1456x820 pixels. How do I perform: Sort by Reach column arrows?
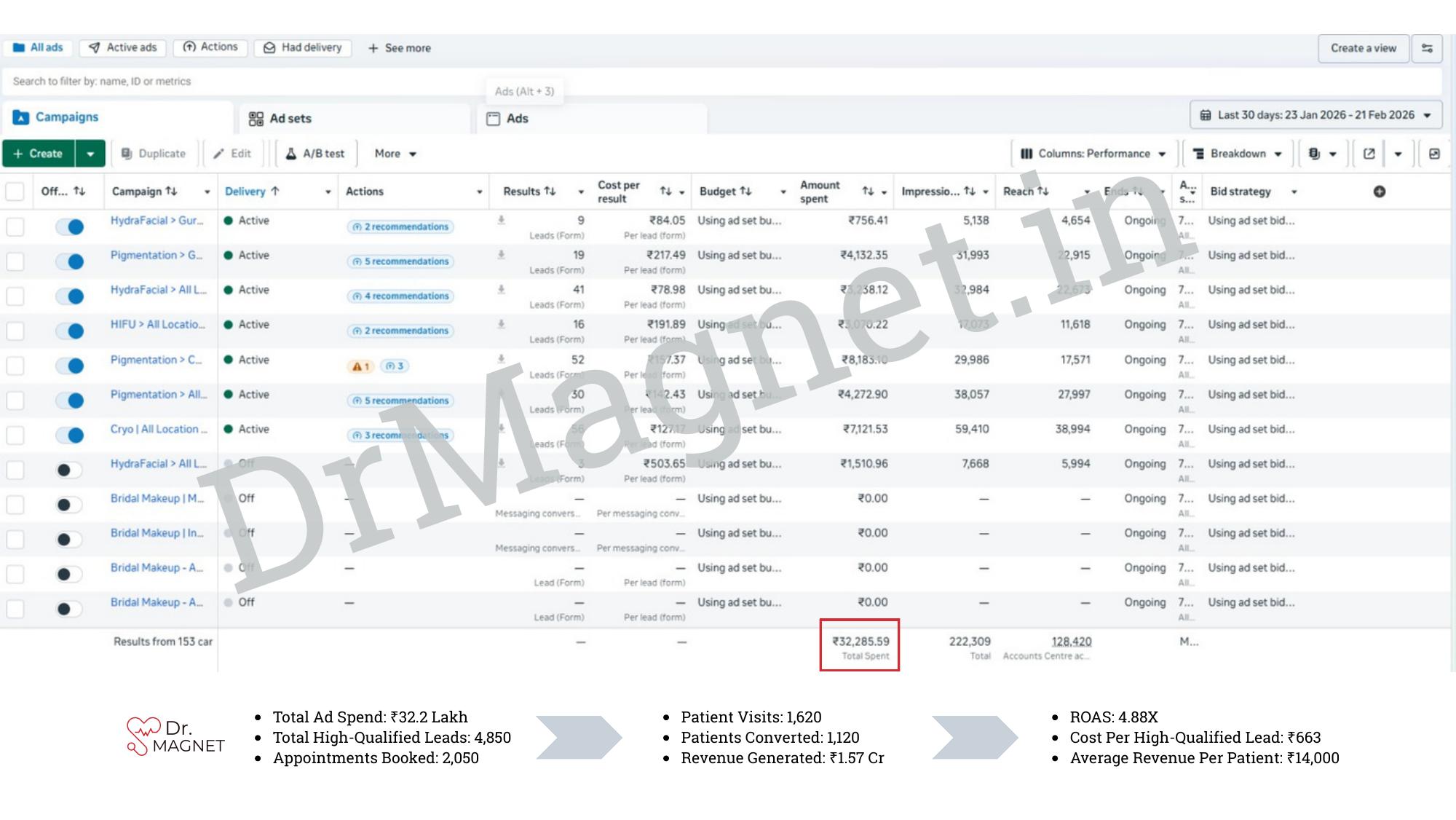[1042, 192]
